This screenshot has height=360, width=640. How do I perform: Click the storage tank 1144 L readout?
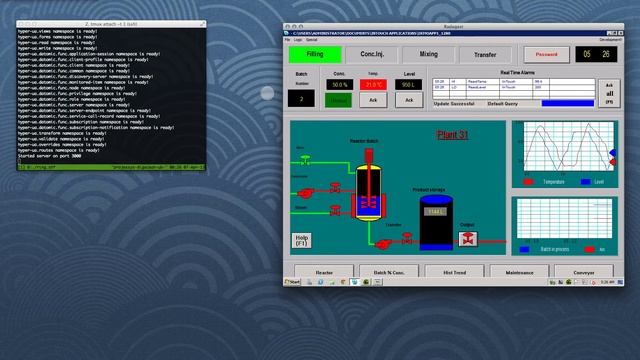[x=435, y=211]
